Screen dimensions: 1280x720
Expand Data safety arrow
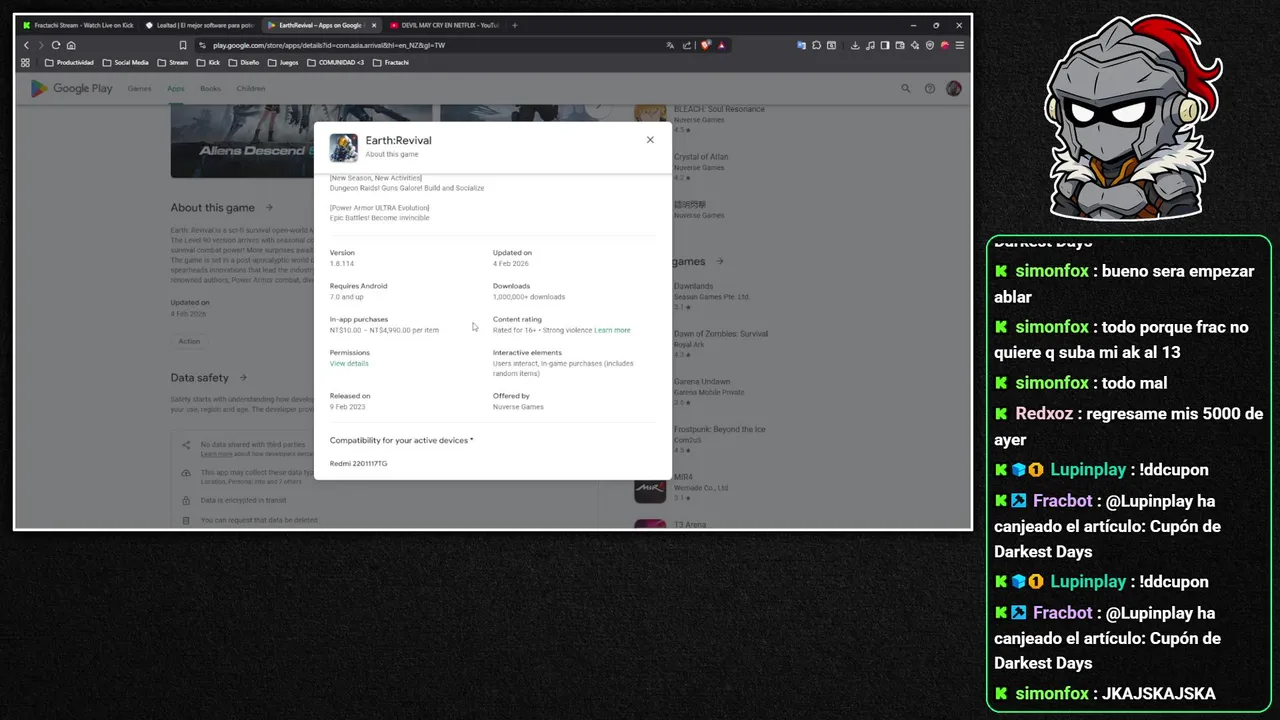point(243,378)
